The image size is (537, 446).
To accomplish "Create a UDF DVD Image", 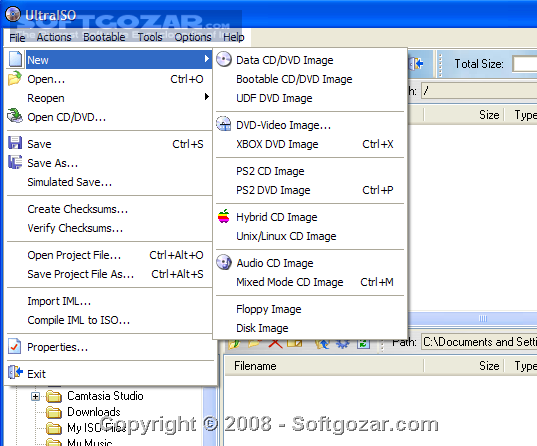I will (x=310, y=98).
